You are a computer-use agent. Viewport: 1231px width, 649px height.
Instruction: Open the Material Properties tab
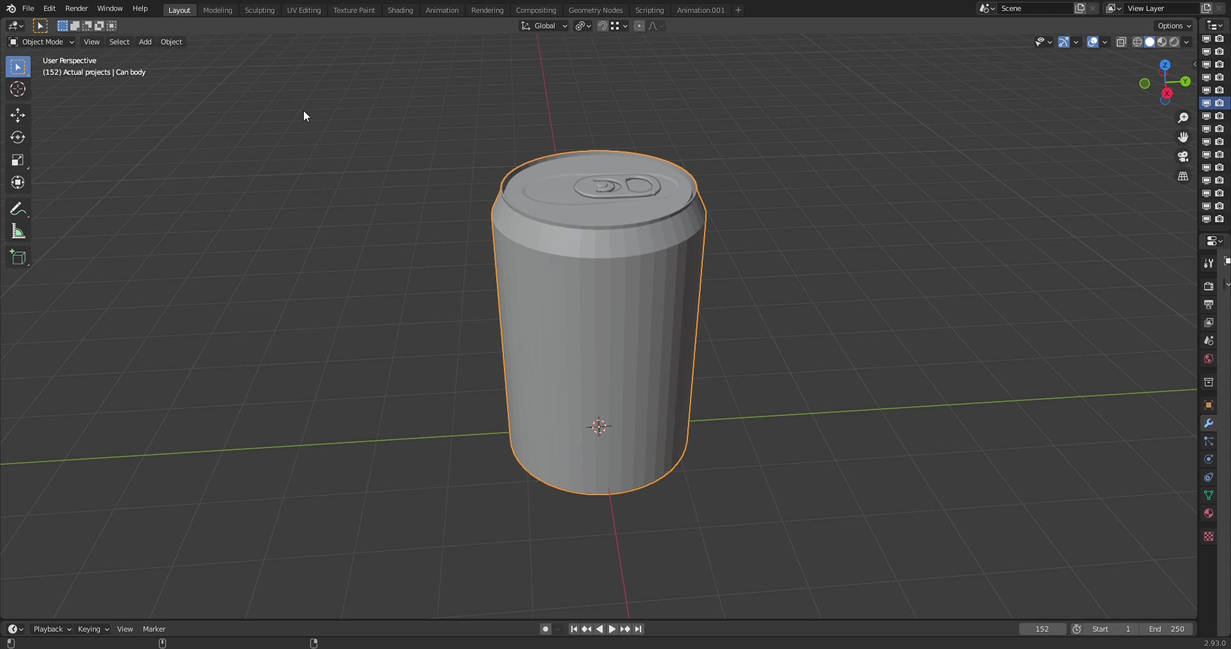[x=1207, y=512]
